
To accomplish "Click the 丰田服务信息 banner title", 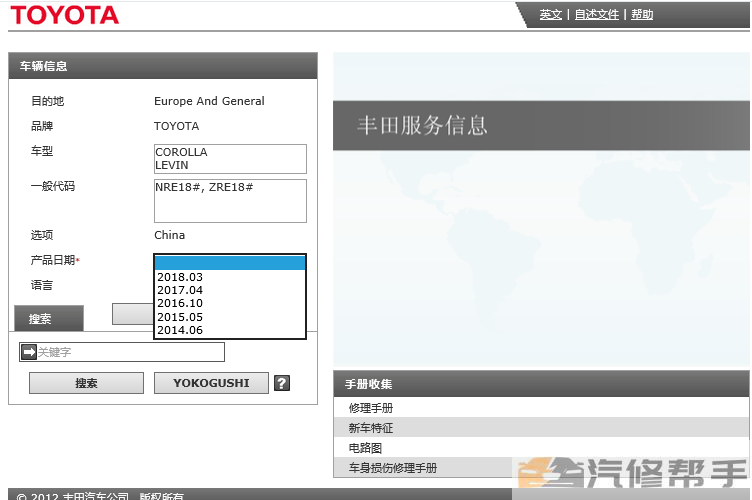I will coord(422,125).
